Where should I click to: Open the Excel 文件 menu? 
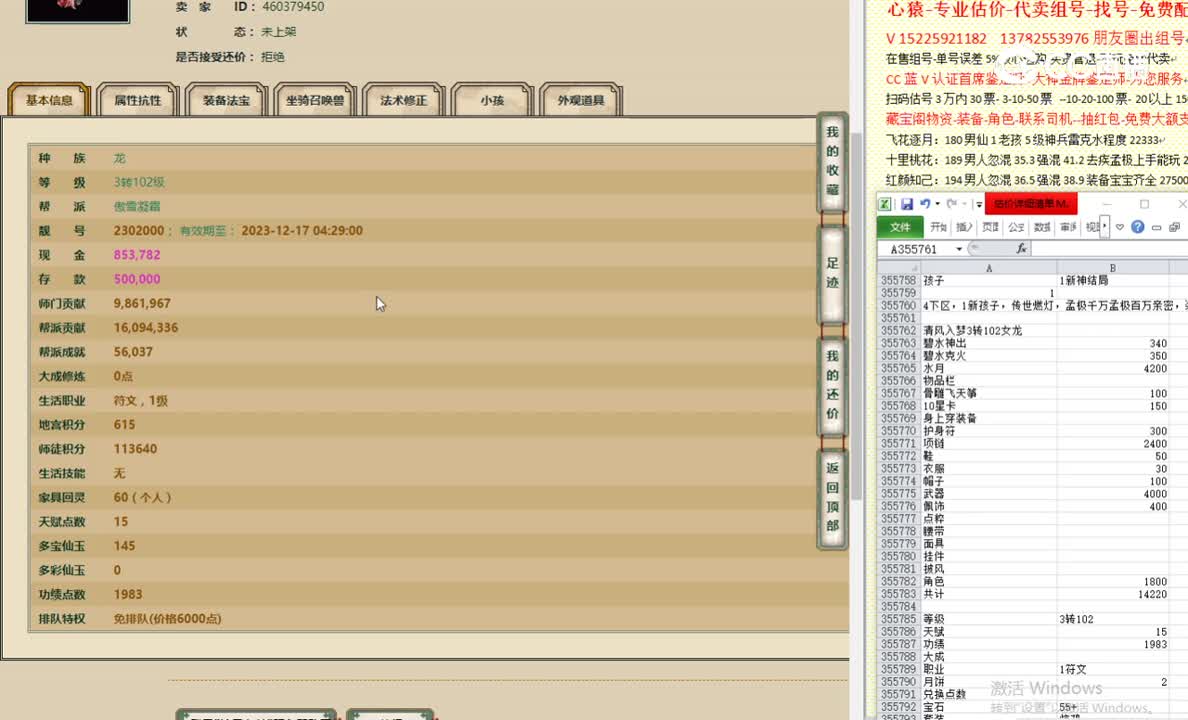click(904, 227)
